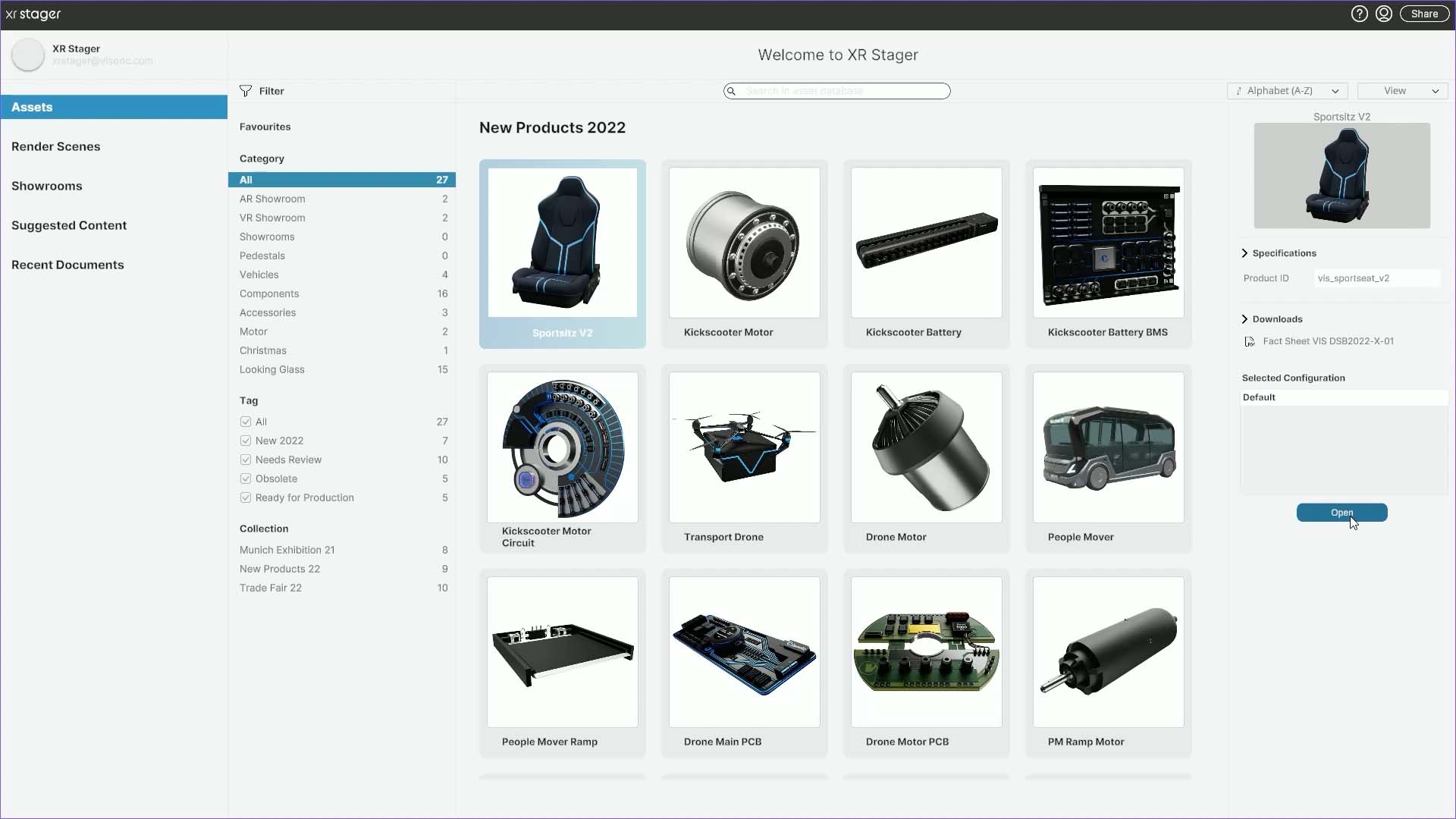This screenshot has height=819, width=1456.
Task: Toggle the All tag checkbox
Action: coord(246,422)
